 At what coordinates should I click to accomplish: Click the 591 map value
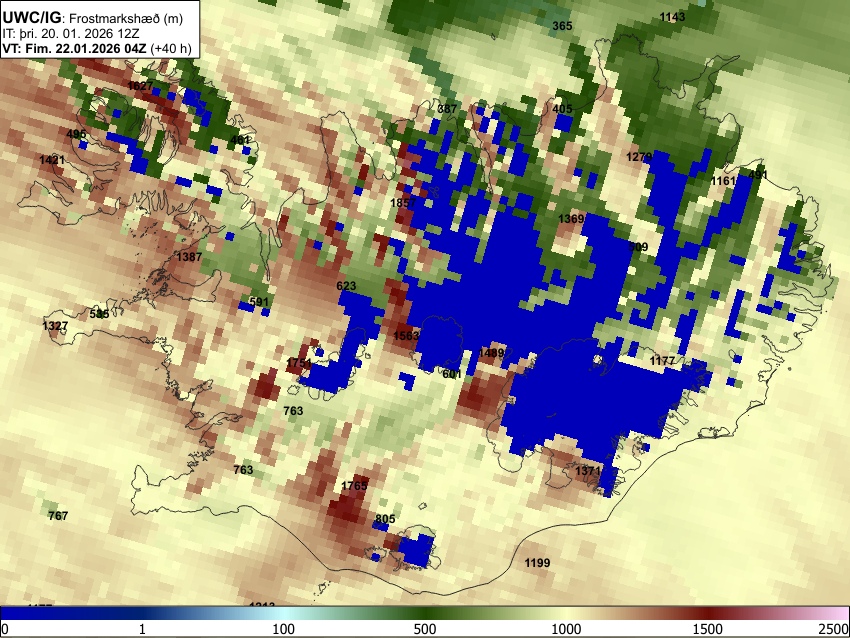259,302
